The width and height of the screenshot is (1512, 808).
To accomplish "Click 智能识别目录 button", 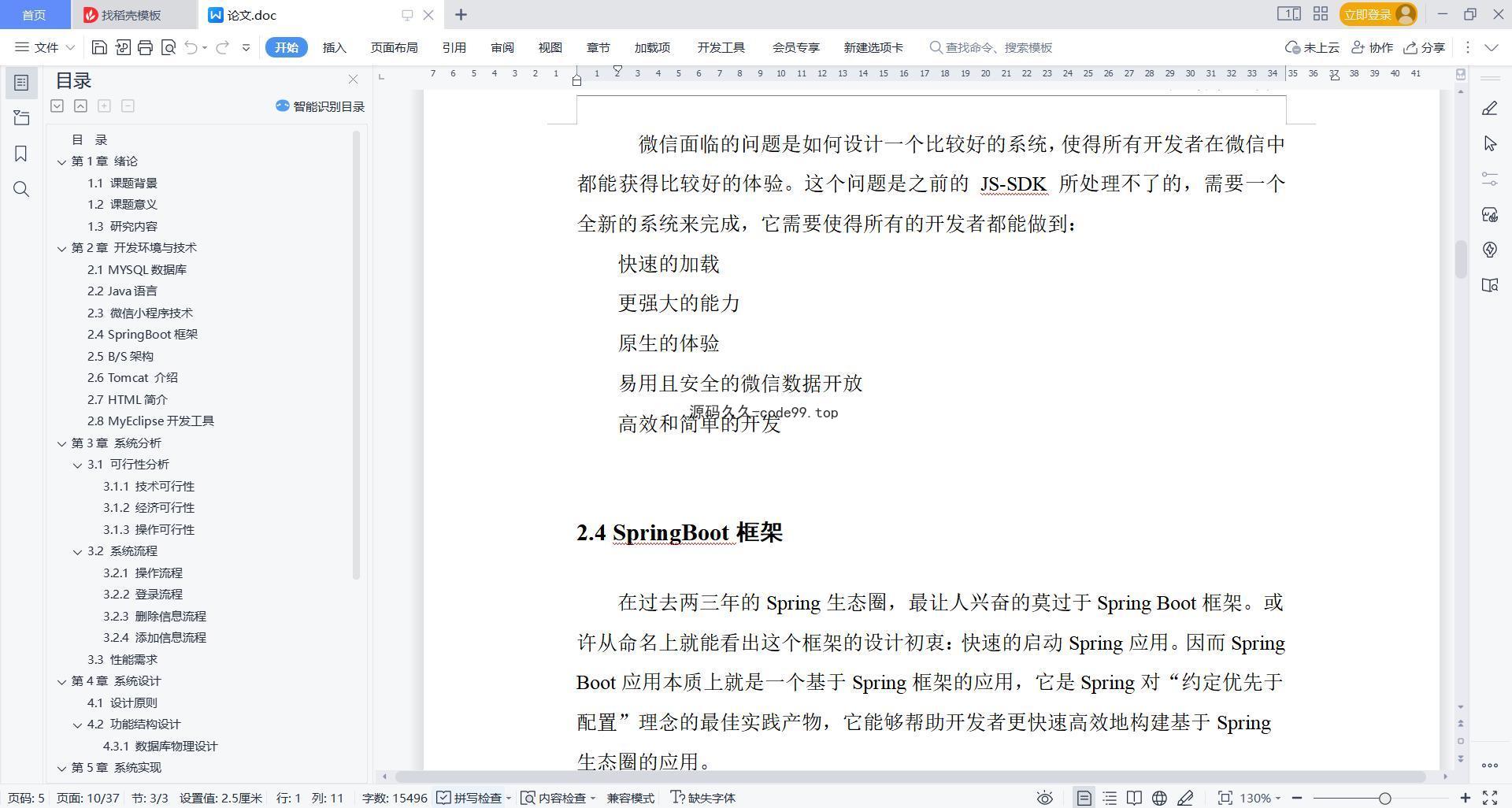I will point(320,106).
